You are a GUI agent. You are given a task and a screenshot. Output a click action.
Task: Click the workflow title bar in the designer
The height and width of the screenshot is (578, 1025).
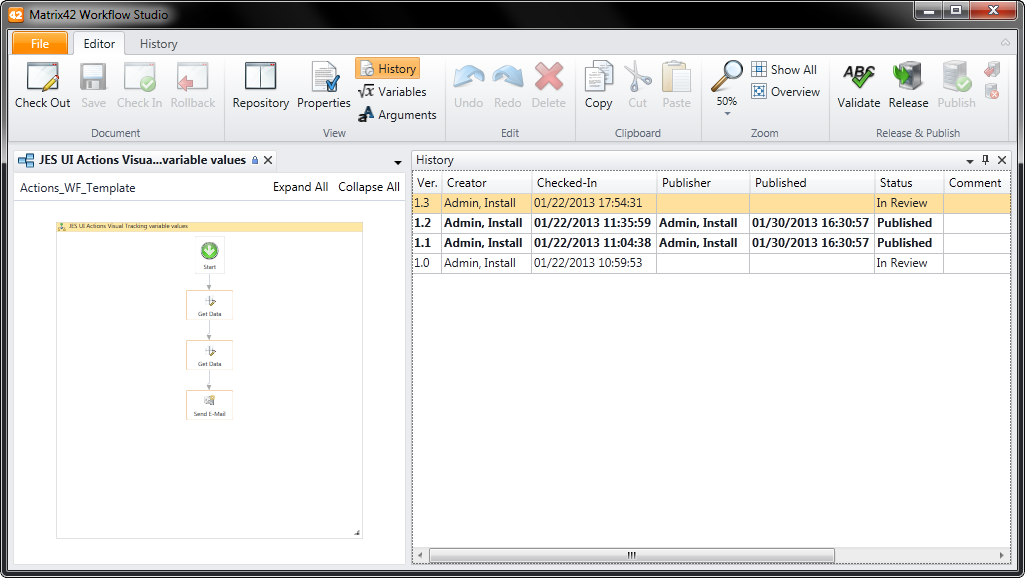[209, 226]
